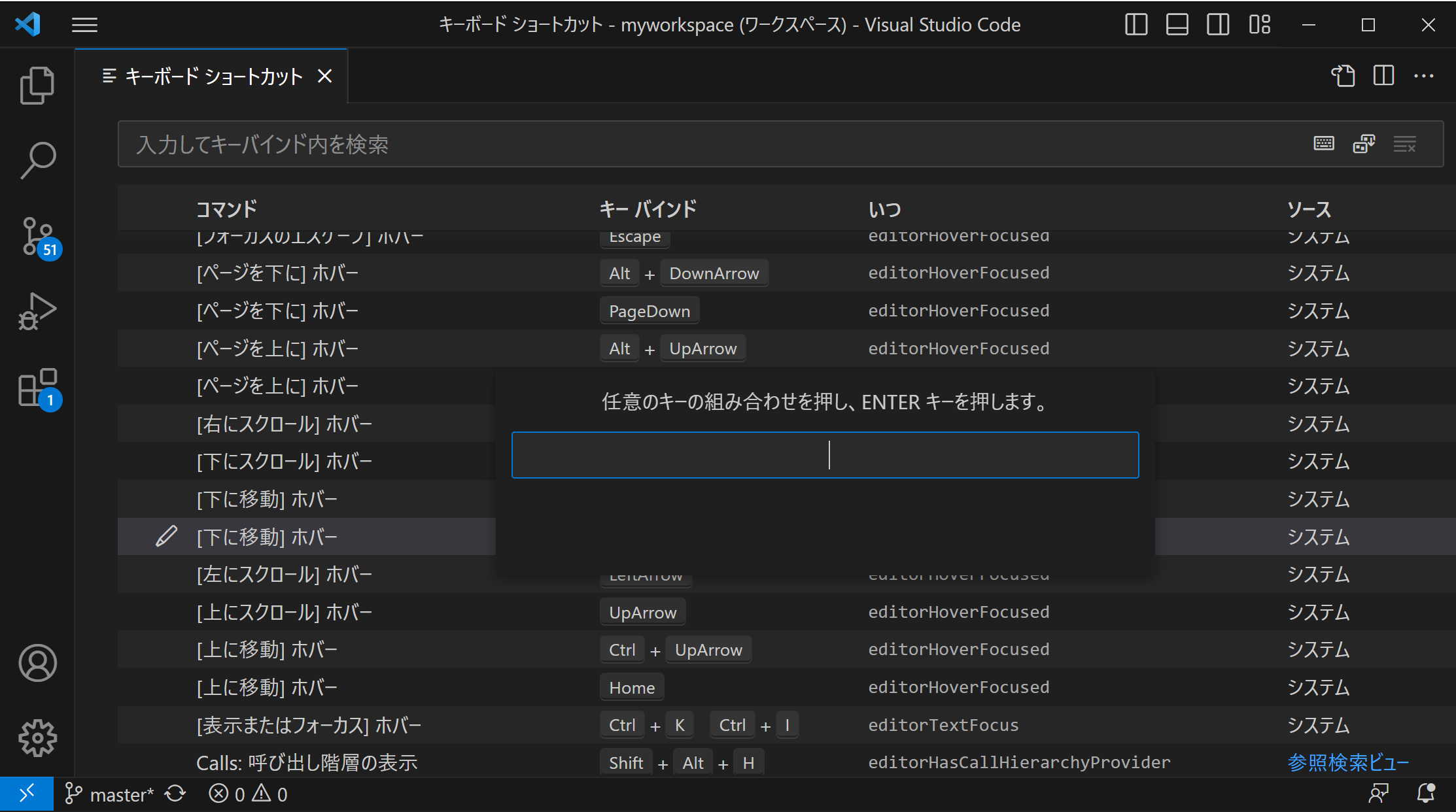Toggle Record Keys in search box
Image resolution: width=1456 pixels, height=812 pixels.
click(1324, 144)
